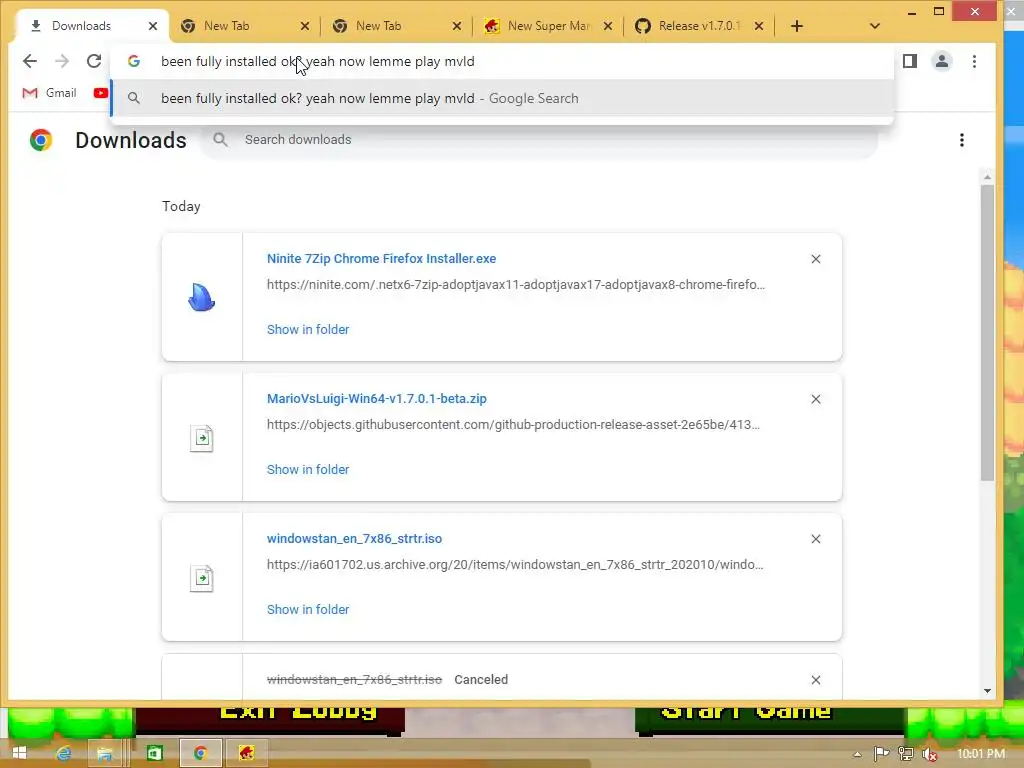Open Internet Explorer from the taskbar
The width and height of the screenshot is (1024, 768).
[63, 753]
